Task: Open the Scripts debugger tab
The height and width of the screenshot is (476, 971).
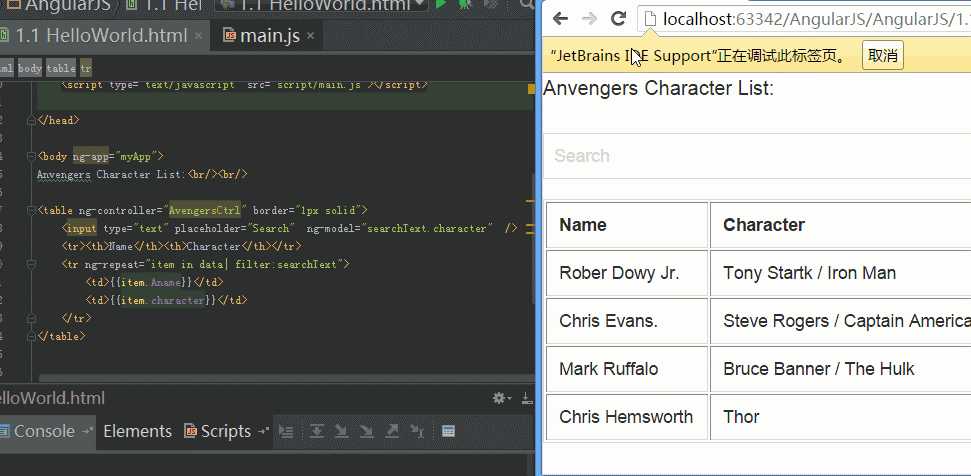Action: pyautogui.click(x=225, y=431)
